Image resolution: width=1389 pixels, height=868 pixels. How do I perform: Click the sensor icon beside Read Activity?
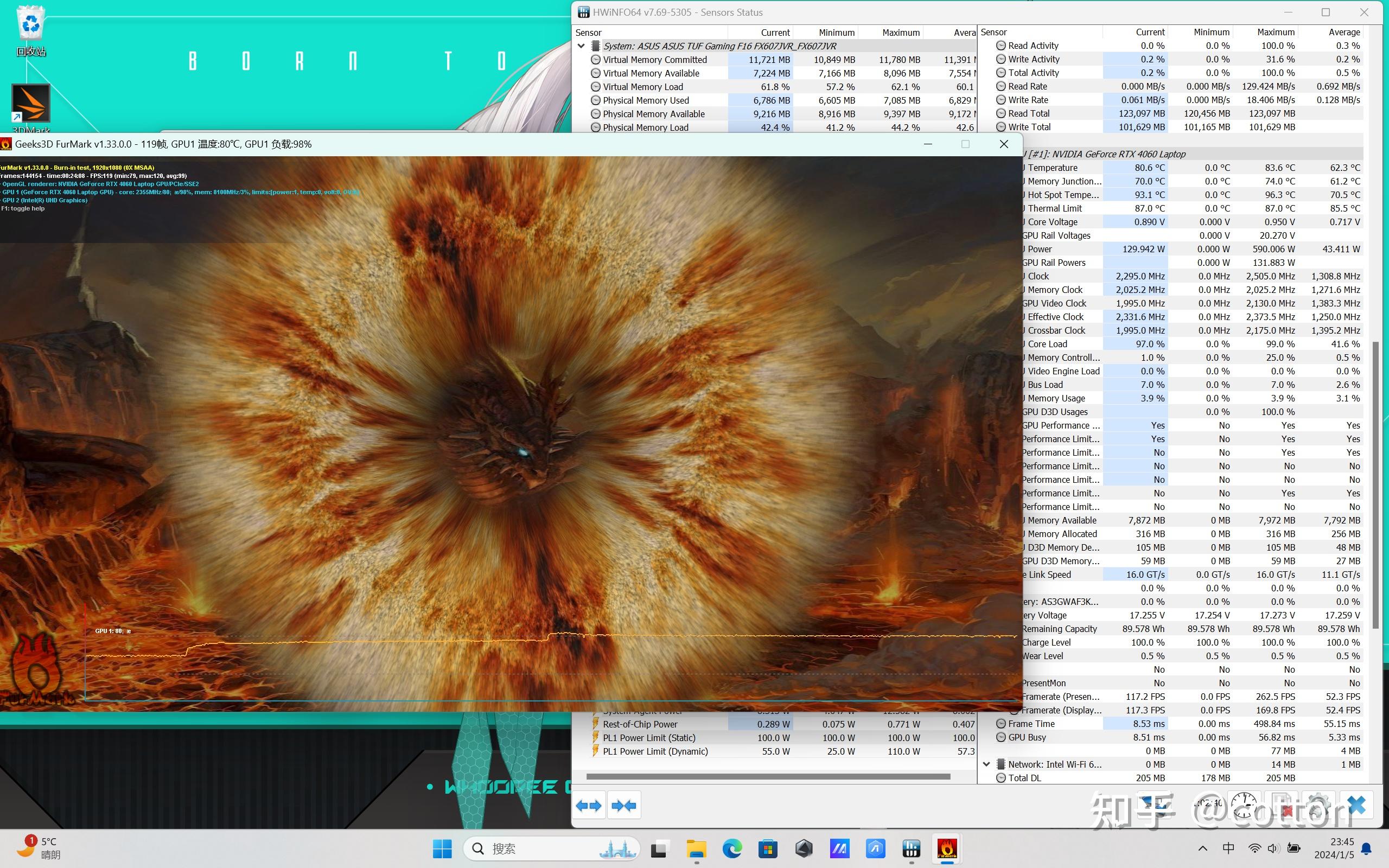tap(1001, 46)
